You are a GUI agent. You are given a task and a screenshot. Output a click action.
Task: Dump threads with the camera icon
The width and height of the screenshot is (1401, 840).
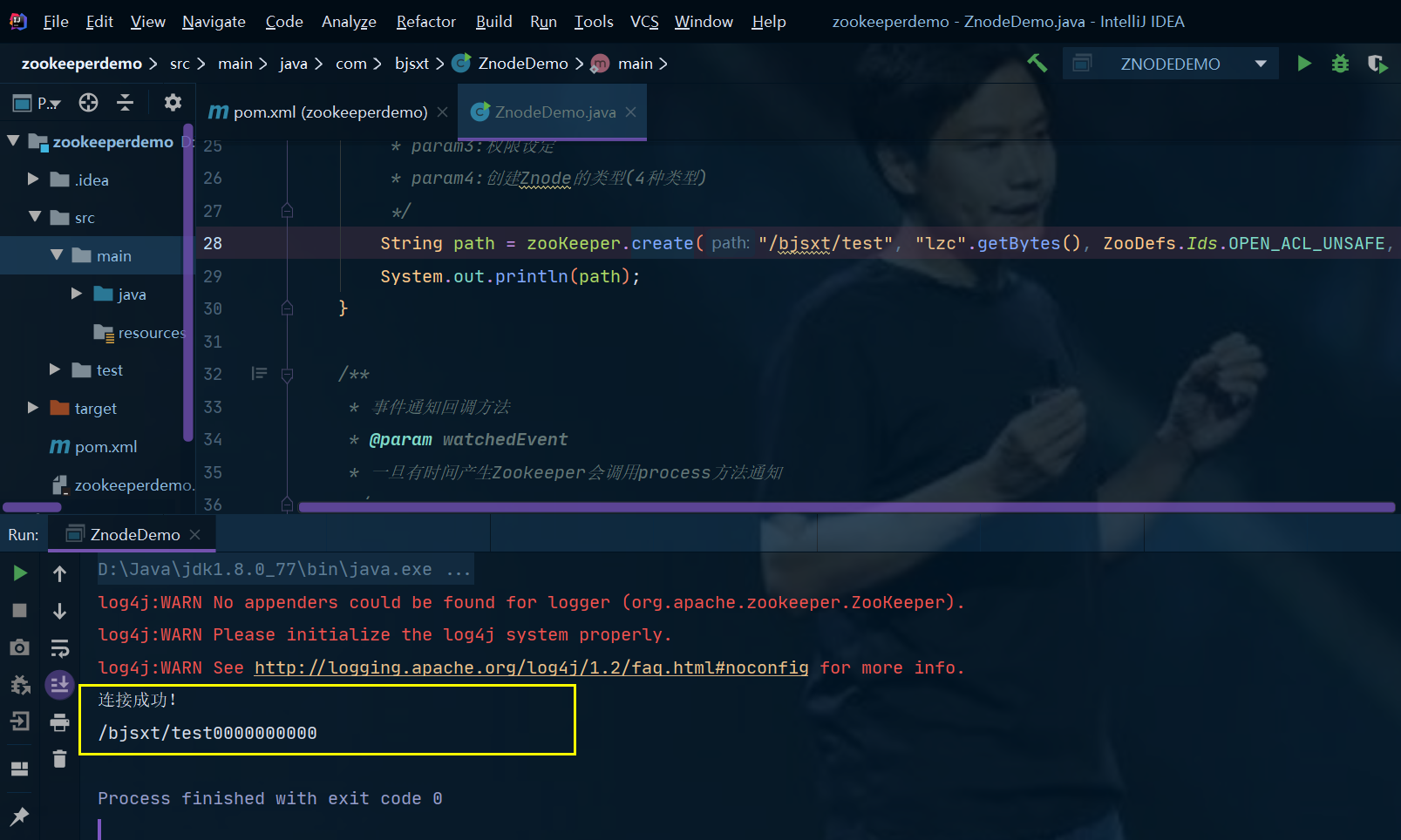coord(20,647)
